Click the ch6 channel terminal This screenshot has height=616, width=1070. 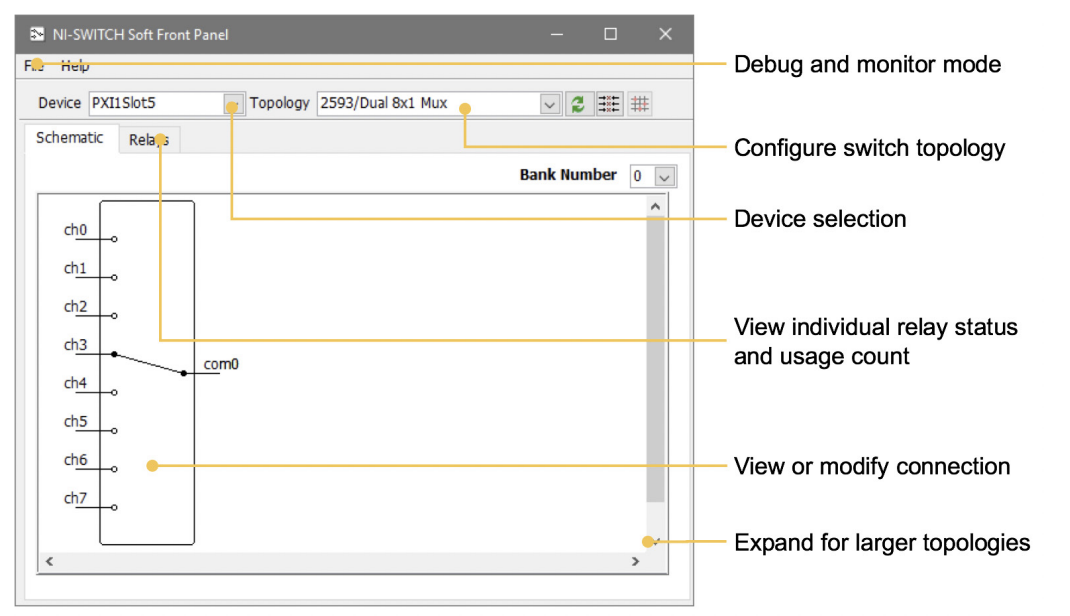coord(114,469)
